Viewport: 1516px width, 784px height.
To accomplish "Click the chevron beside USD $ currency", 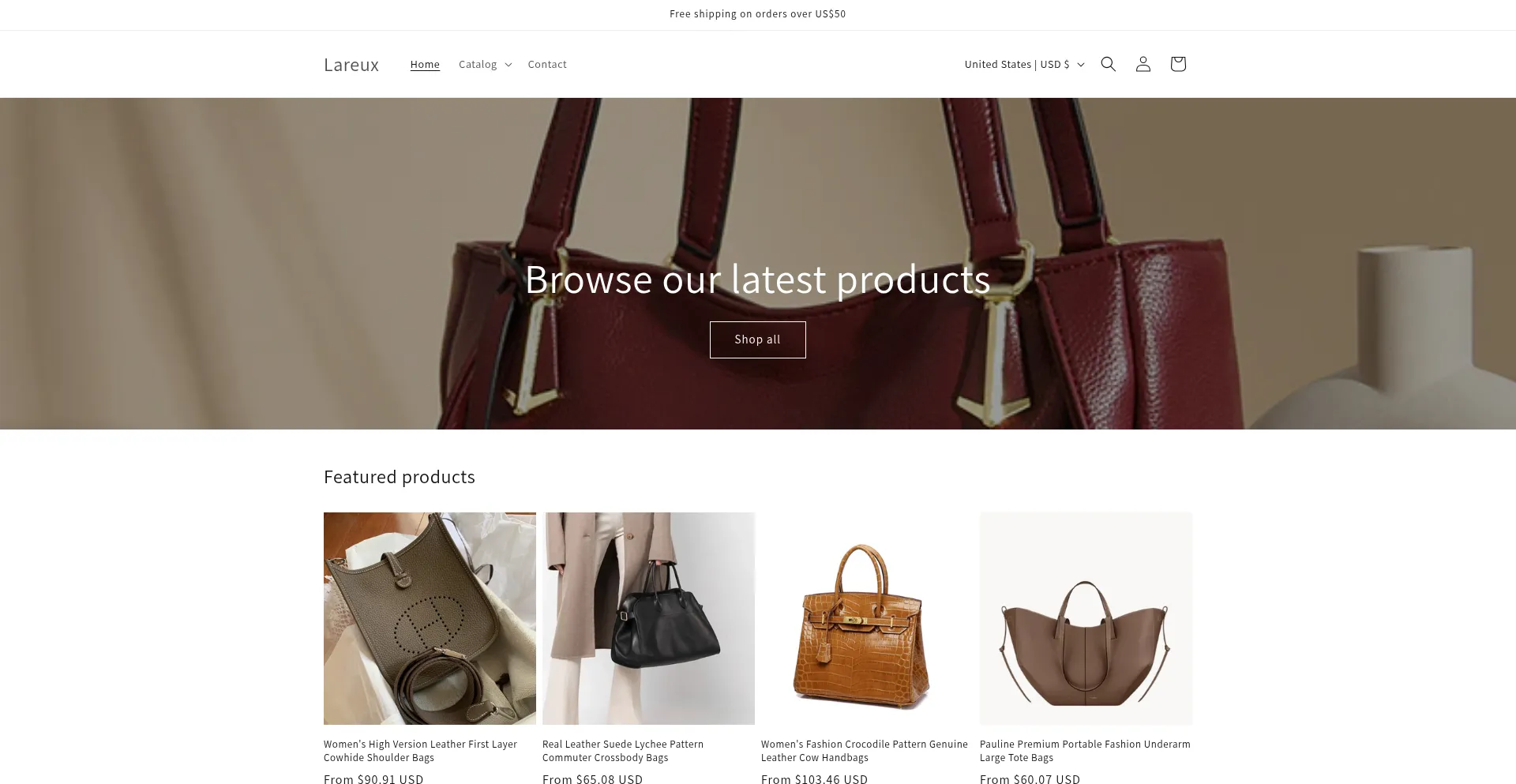I will [1080, 65].
